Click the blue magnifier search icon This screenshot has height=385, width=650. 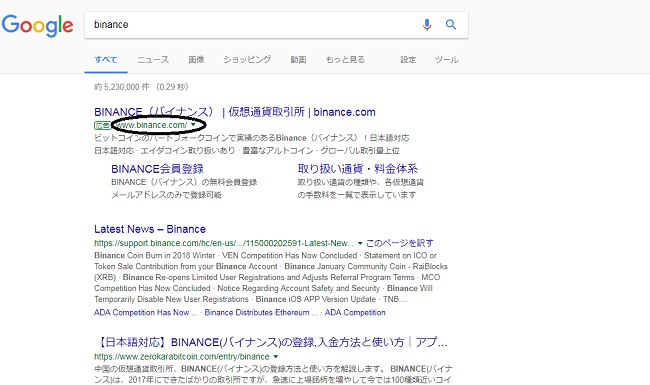(x=451, y=25)
